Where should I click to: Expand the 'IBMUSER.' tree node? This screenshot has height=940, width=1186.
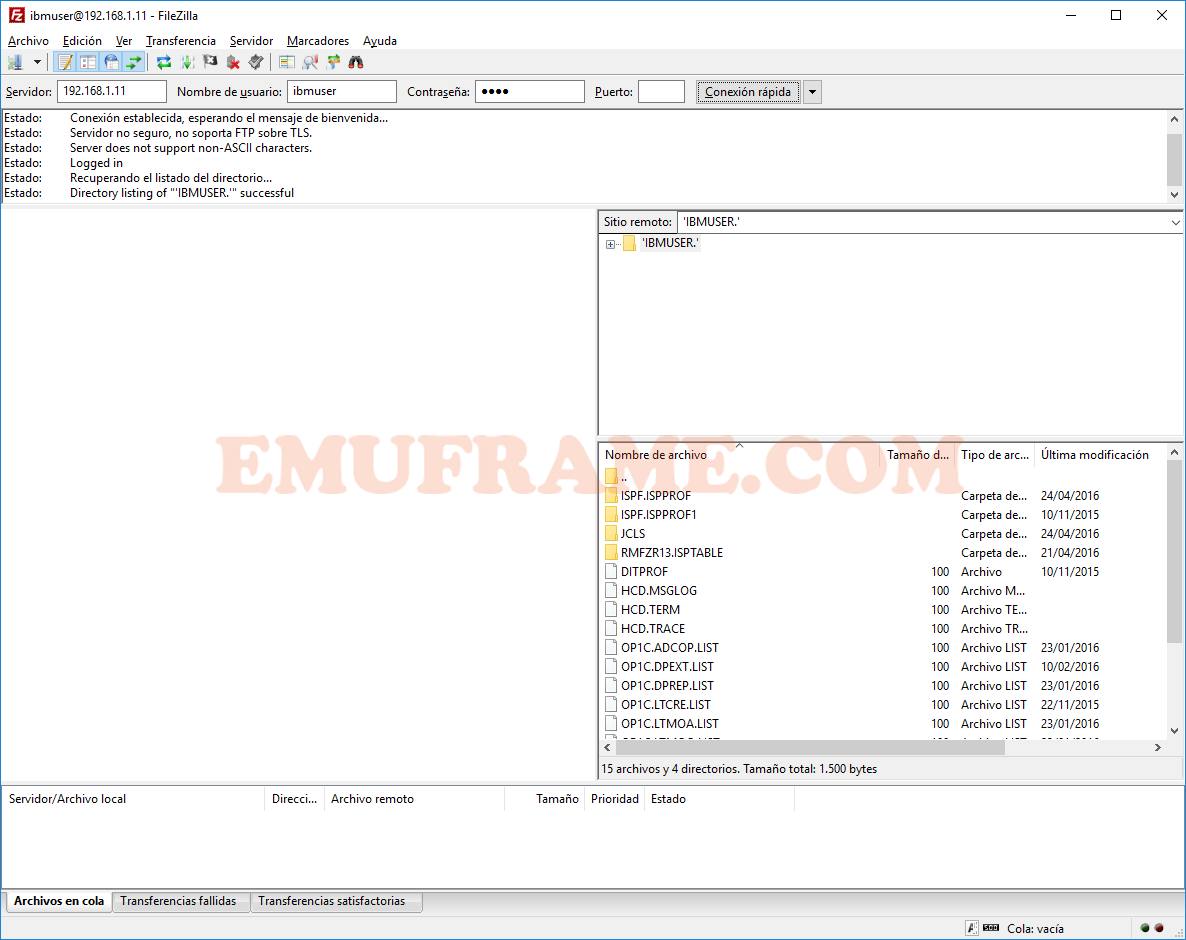pyautogui.click(x=610, y=244)
